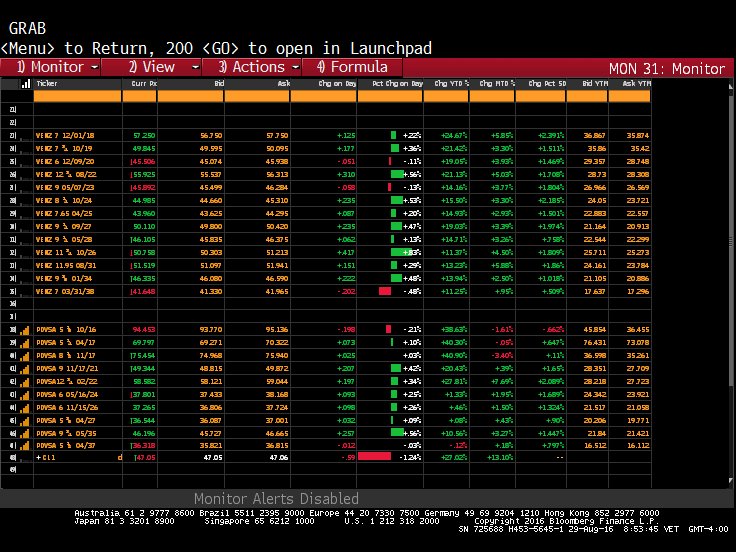Click the 57.250 current price cell

point(144,136)
